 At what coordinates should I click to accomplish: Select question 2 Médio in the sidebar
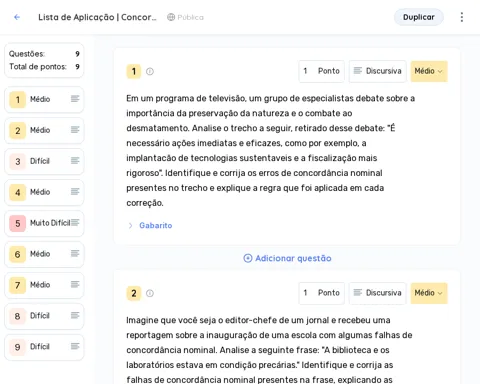pyautogui.click(x=44, y=130)
